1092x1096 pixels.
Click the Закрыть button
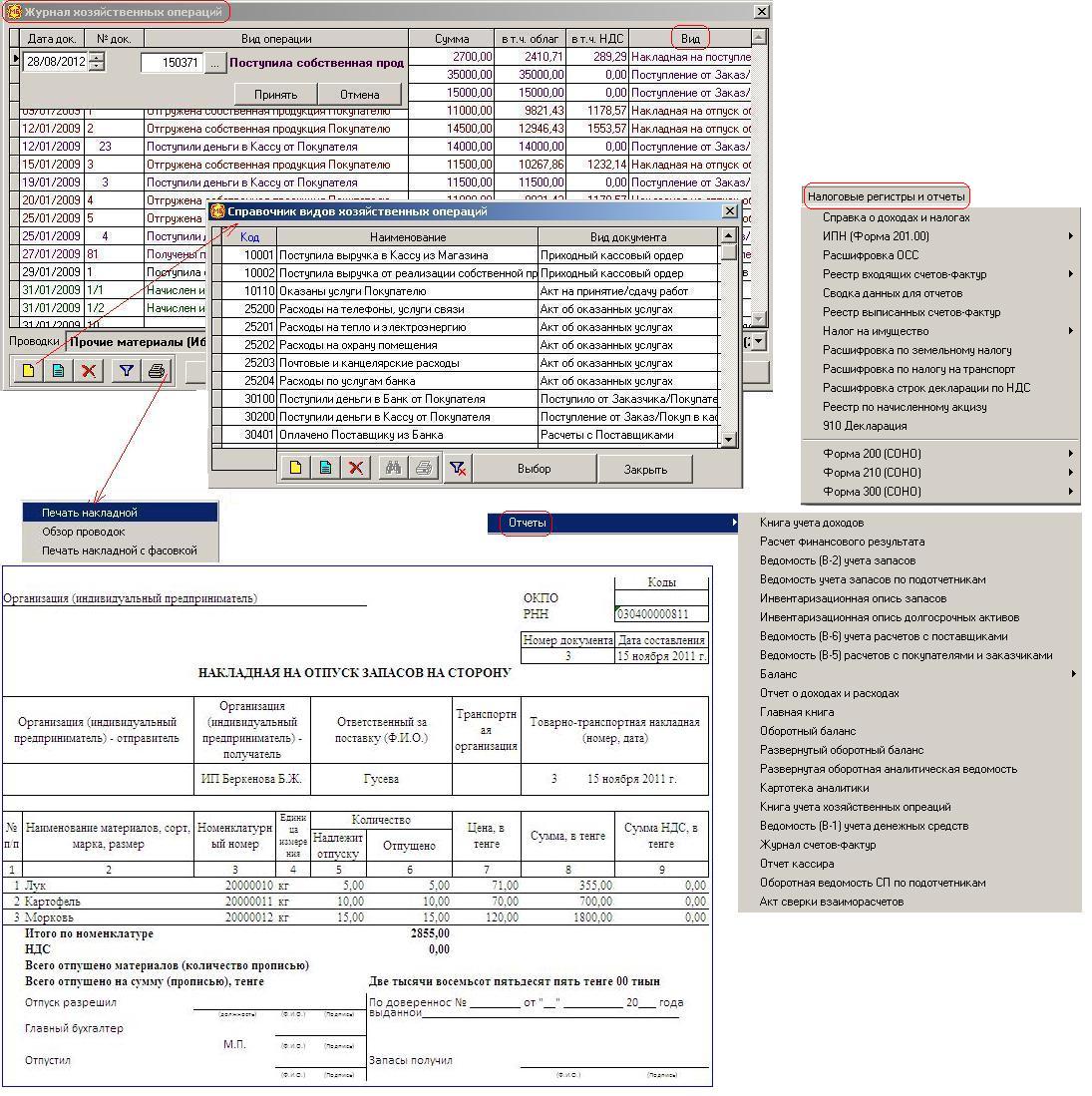[x=645, y=469]
